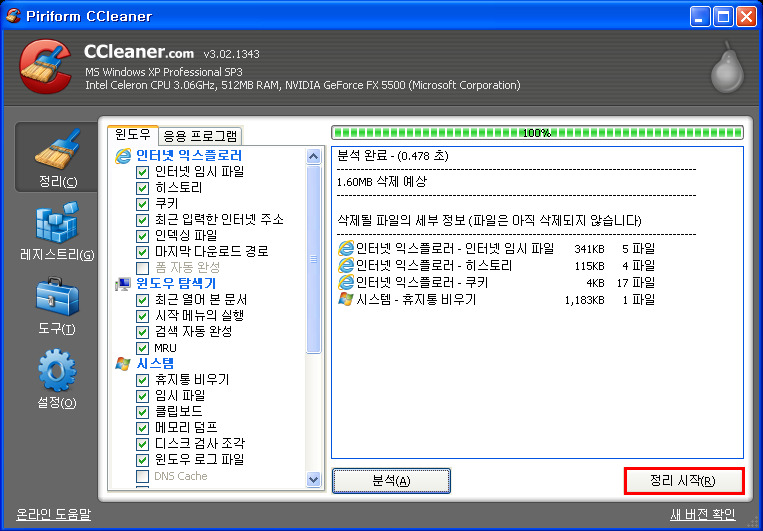Click IE icon of 인터넷 임시 파일 result
The image size is (763, 531).
click(x=345, y=249)
